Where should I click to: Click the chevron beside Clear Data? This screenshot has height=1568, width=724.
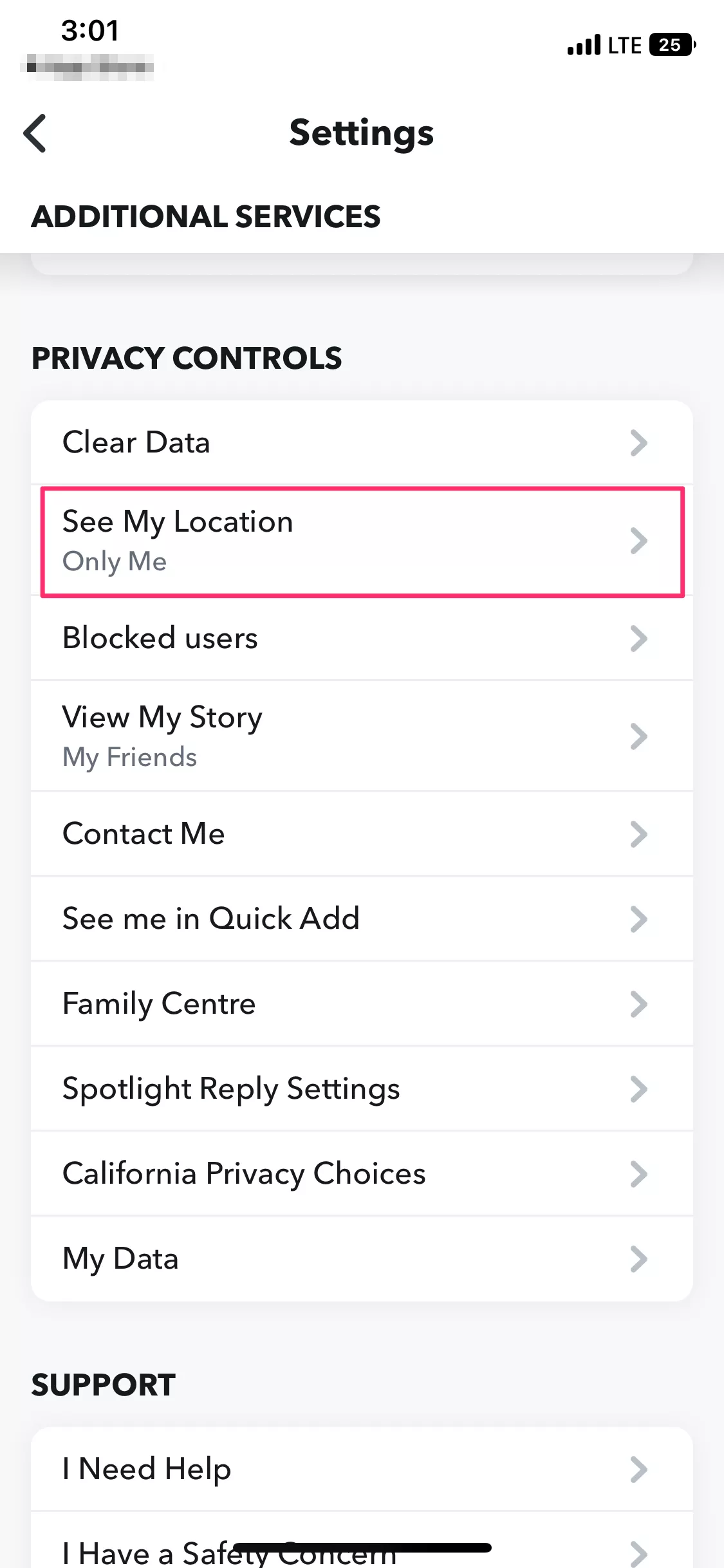(638, 443)
